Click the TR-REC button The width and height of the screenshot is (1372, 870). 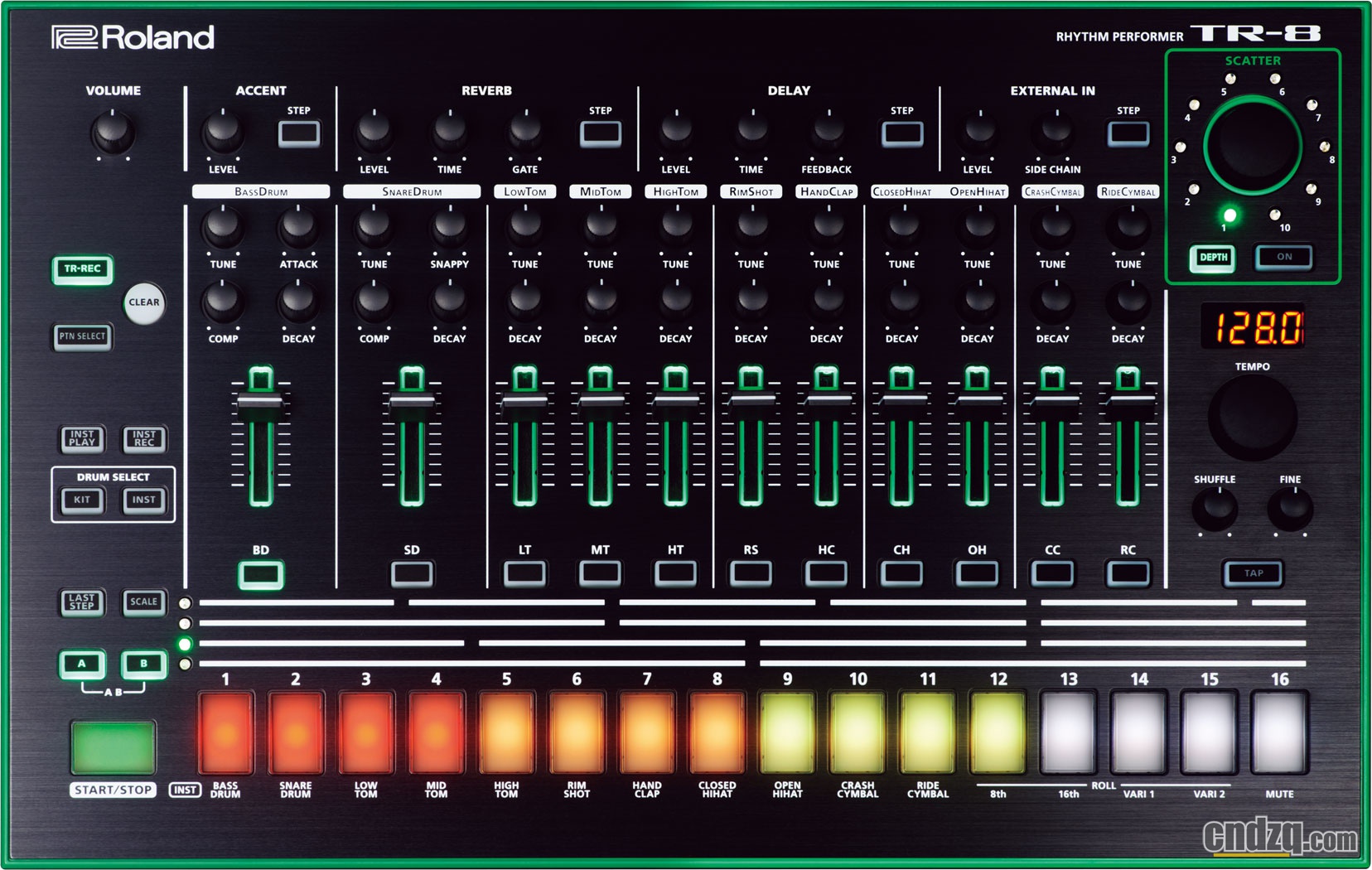(x=82, y=268)
